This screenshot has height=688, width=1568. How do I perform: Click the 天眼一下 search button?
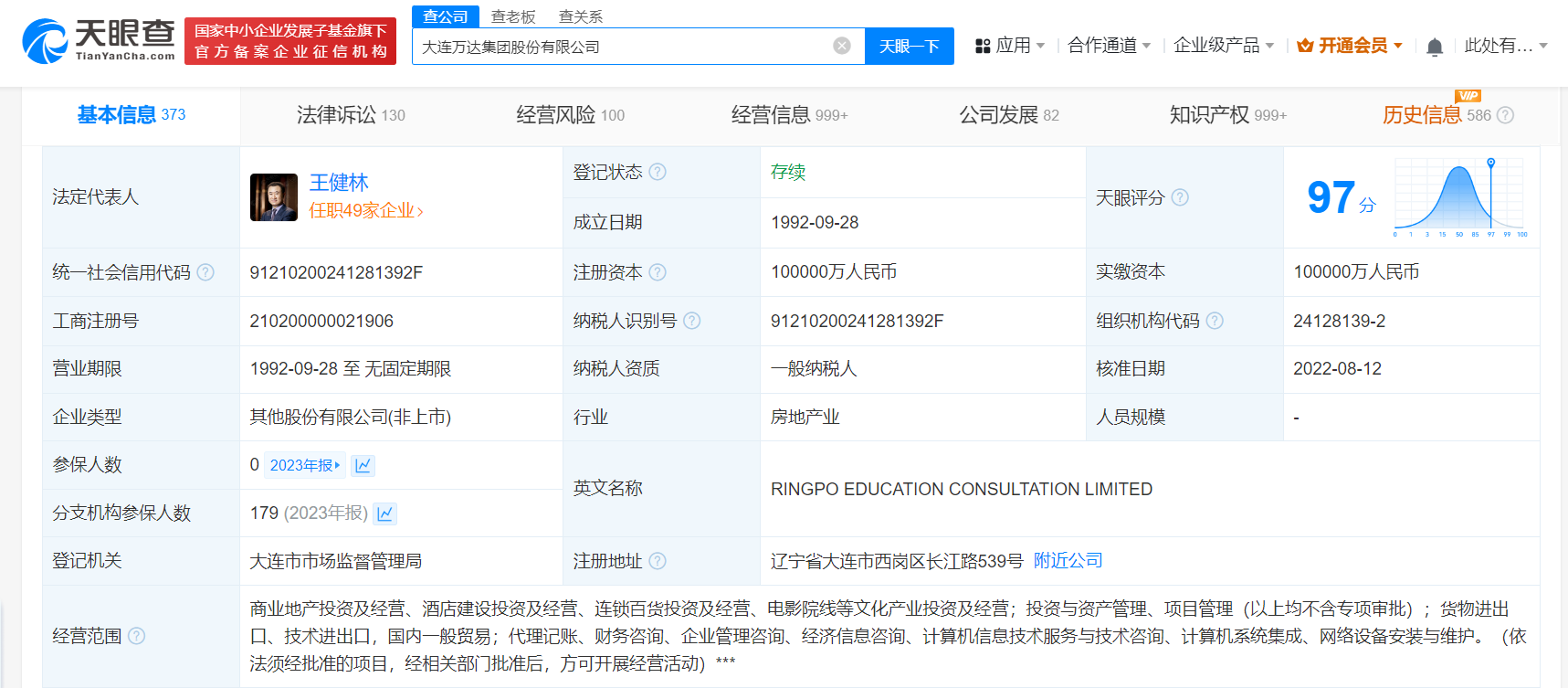(910, 47)
